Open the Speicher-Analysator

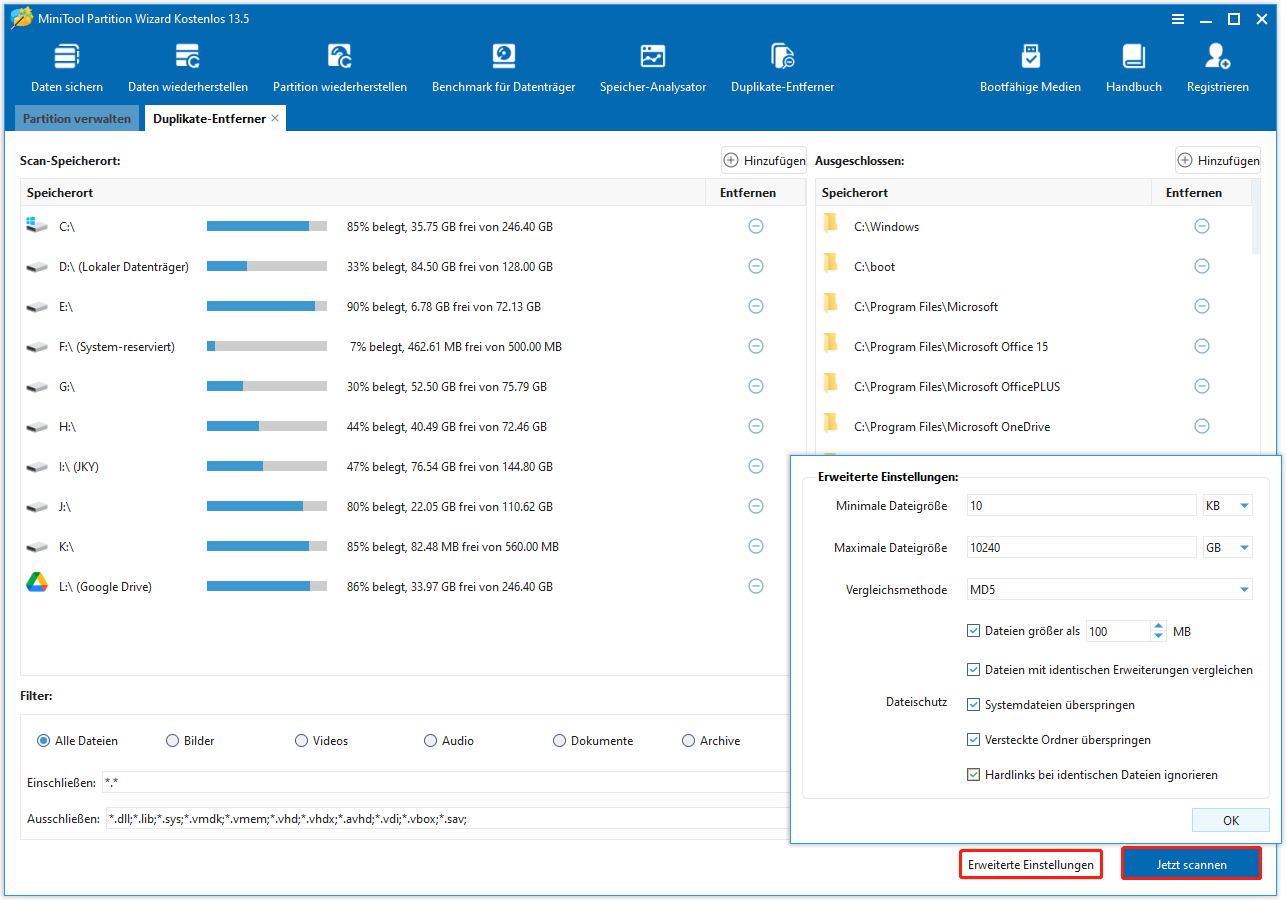(x=653, y=66)
